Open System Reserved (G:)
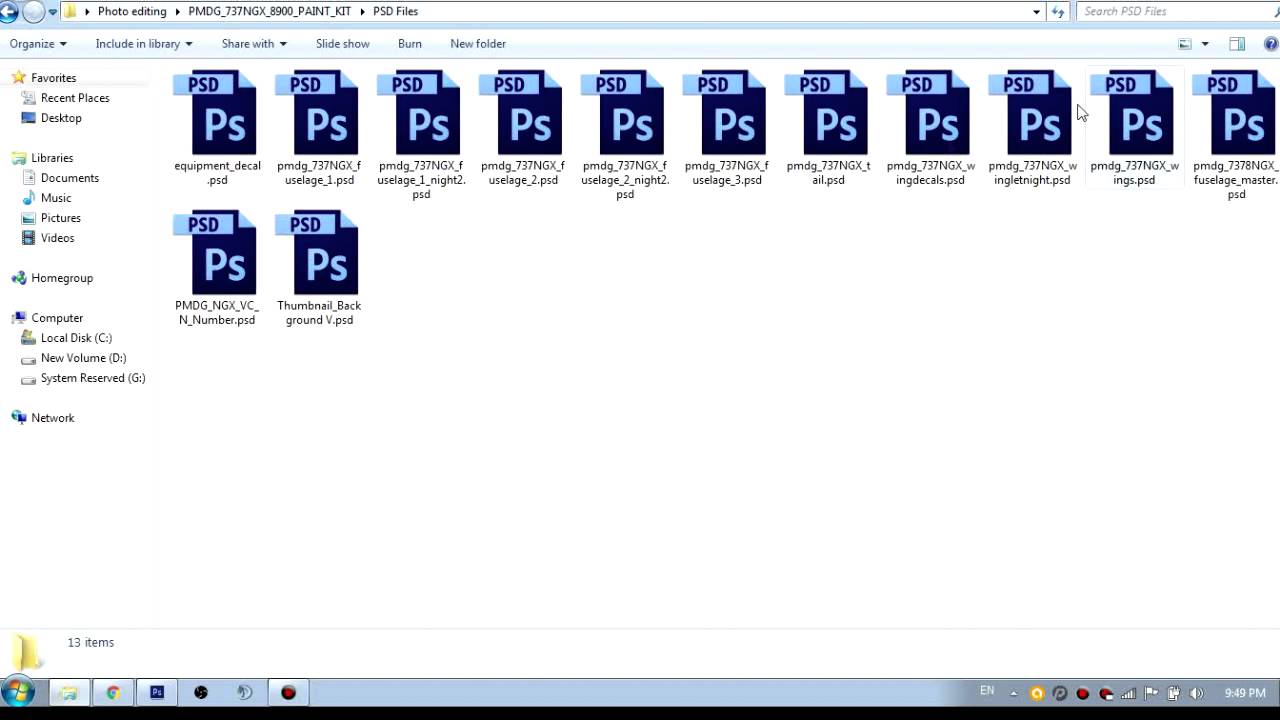Screen dimensions: 1280x720 click(x=93, y=378)
